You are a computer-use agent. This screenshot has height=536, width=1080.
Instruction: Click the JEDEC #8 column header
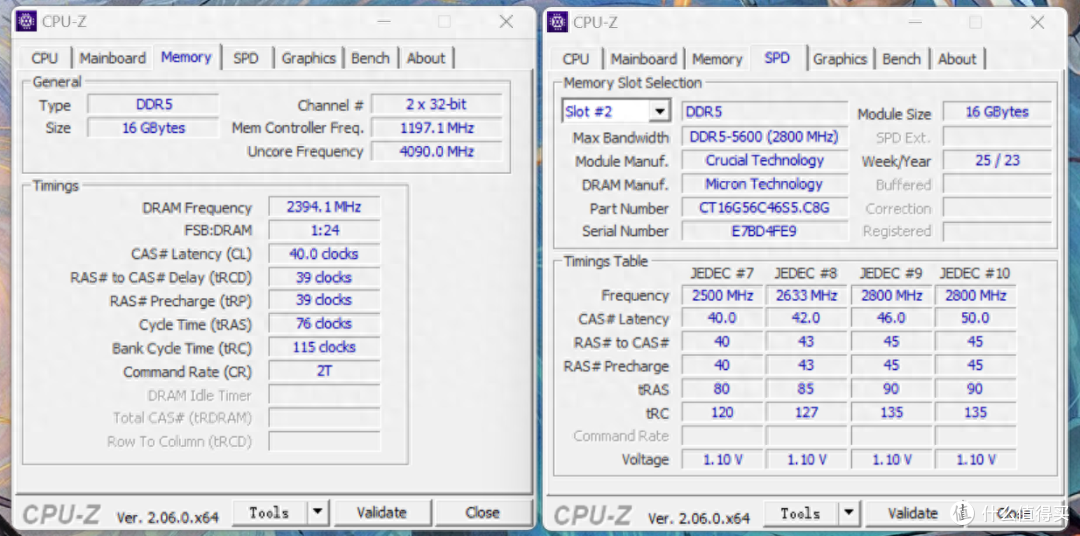click(806, 274)
